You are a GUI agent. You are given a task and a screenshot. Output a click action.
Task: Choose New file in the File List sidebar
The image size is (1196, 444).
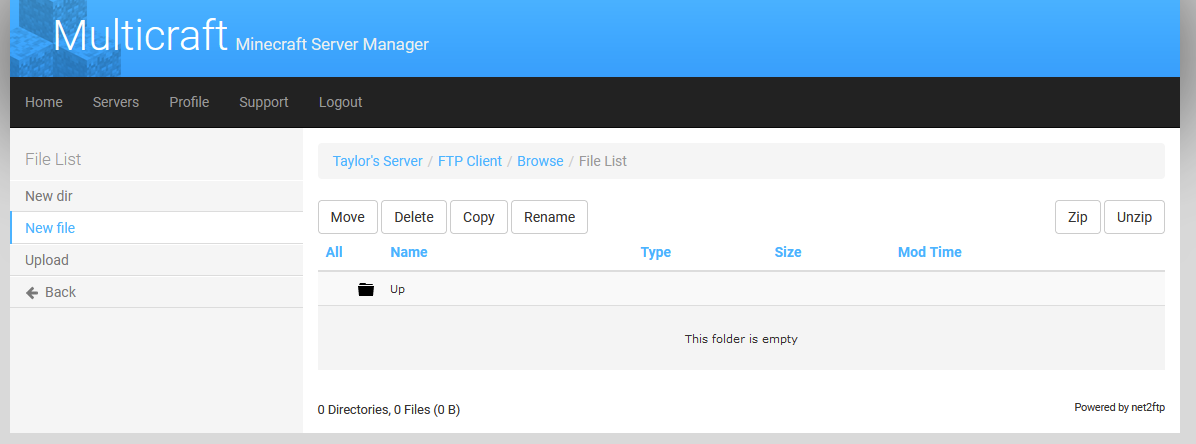[50, 228]
